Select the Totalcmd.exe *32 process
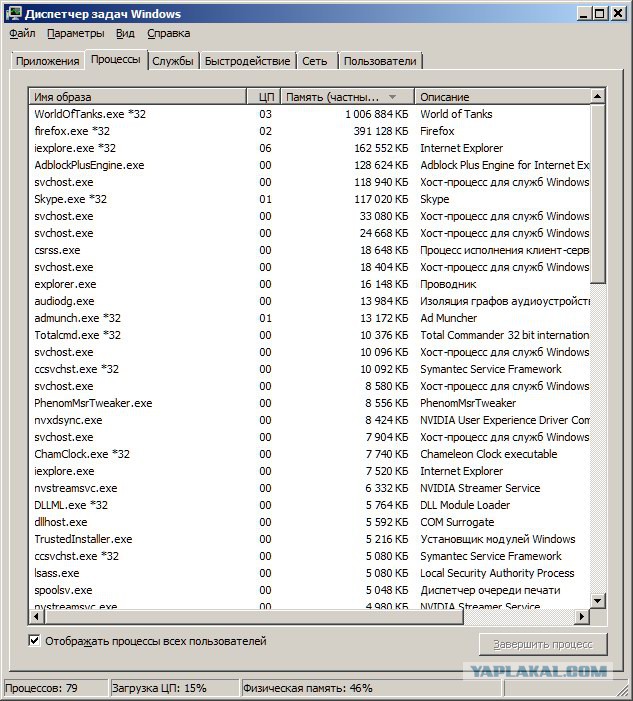This screenshot has height=701, width=633. [x=309, y=335]
